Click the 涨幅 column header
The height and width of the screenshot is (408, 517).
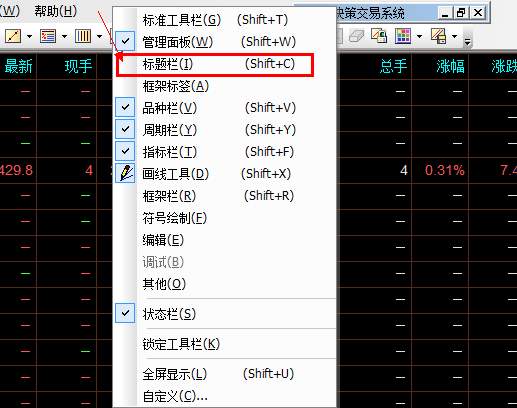[x=450, y=66]
